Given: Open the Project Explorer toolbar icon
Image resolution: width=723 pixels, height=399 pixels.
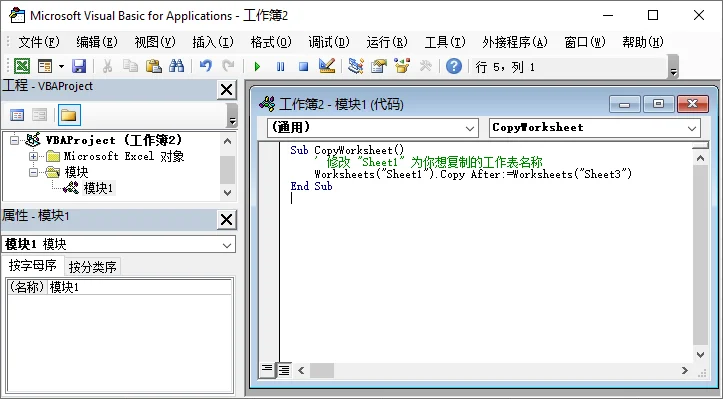Looking at the screenshot, I should pos(356,66).
